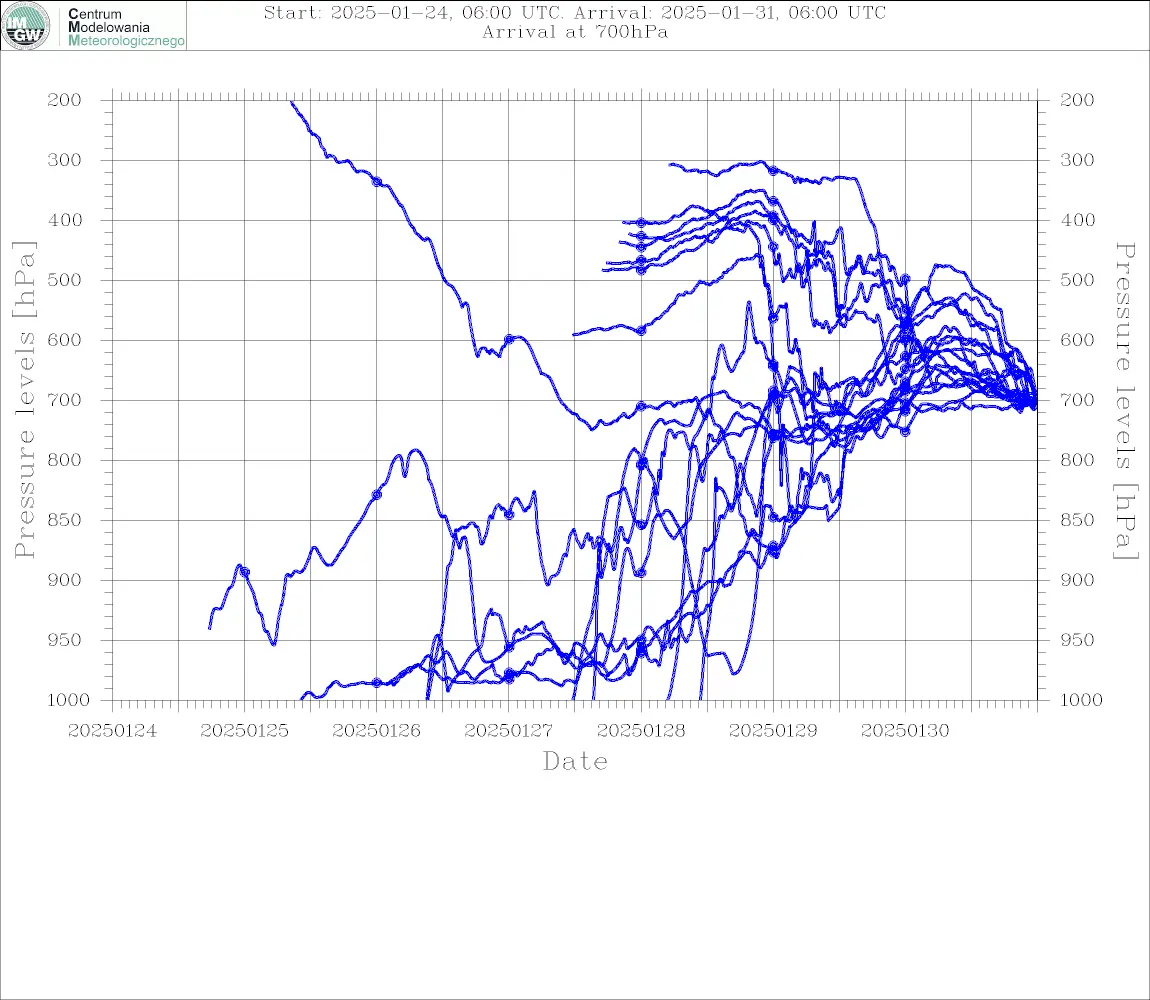Click left axis label 900
The image size is (1150, 1000).
[x=65, y=580]
